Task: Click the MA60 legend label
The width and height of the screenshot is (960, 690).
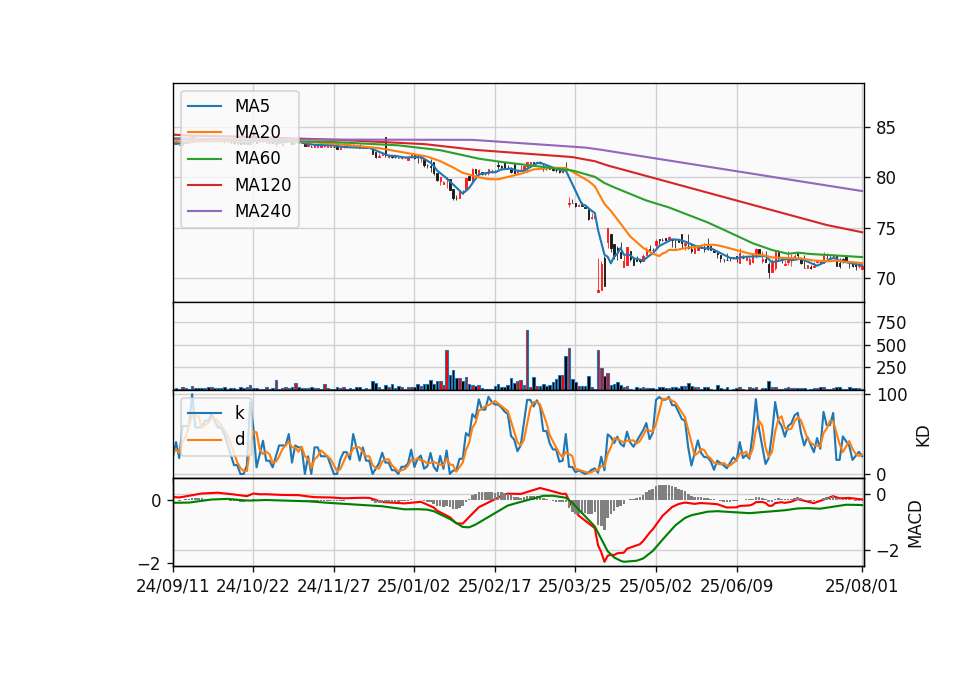Action: coord(257,158)
